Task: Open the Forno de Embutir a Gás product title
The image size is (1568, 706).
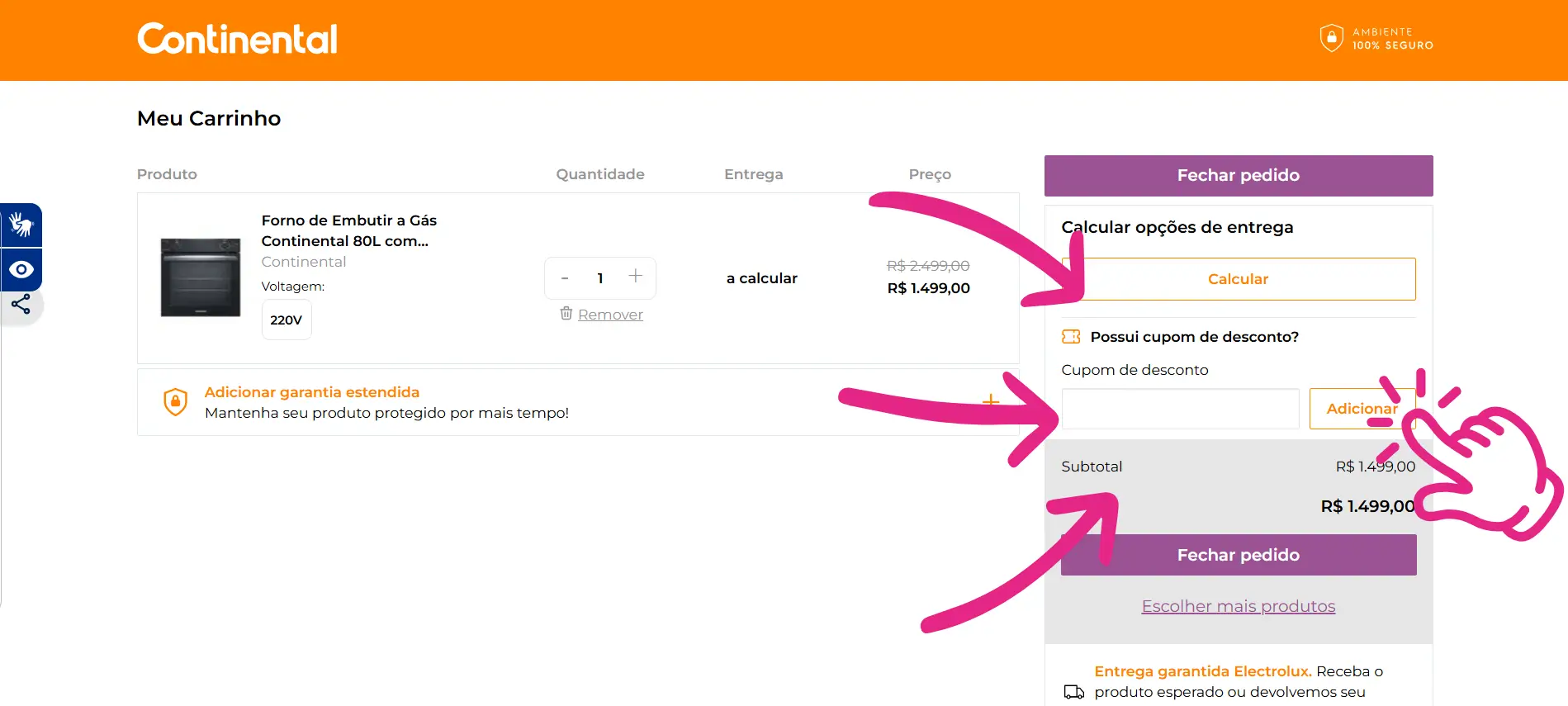Action: [x=349, y=230]
